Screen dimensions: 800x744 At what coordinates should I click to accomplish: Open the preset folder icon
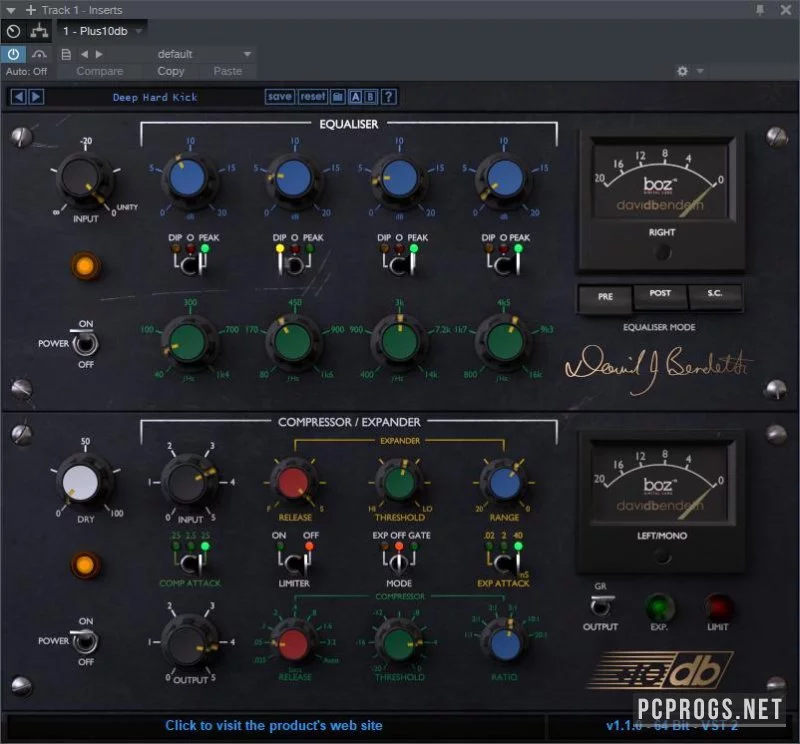(338, 96)
